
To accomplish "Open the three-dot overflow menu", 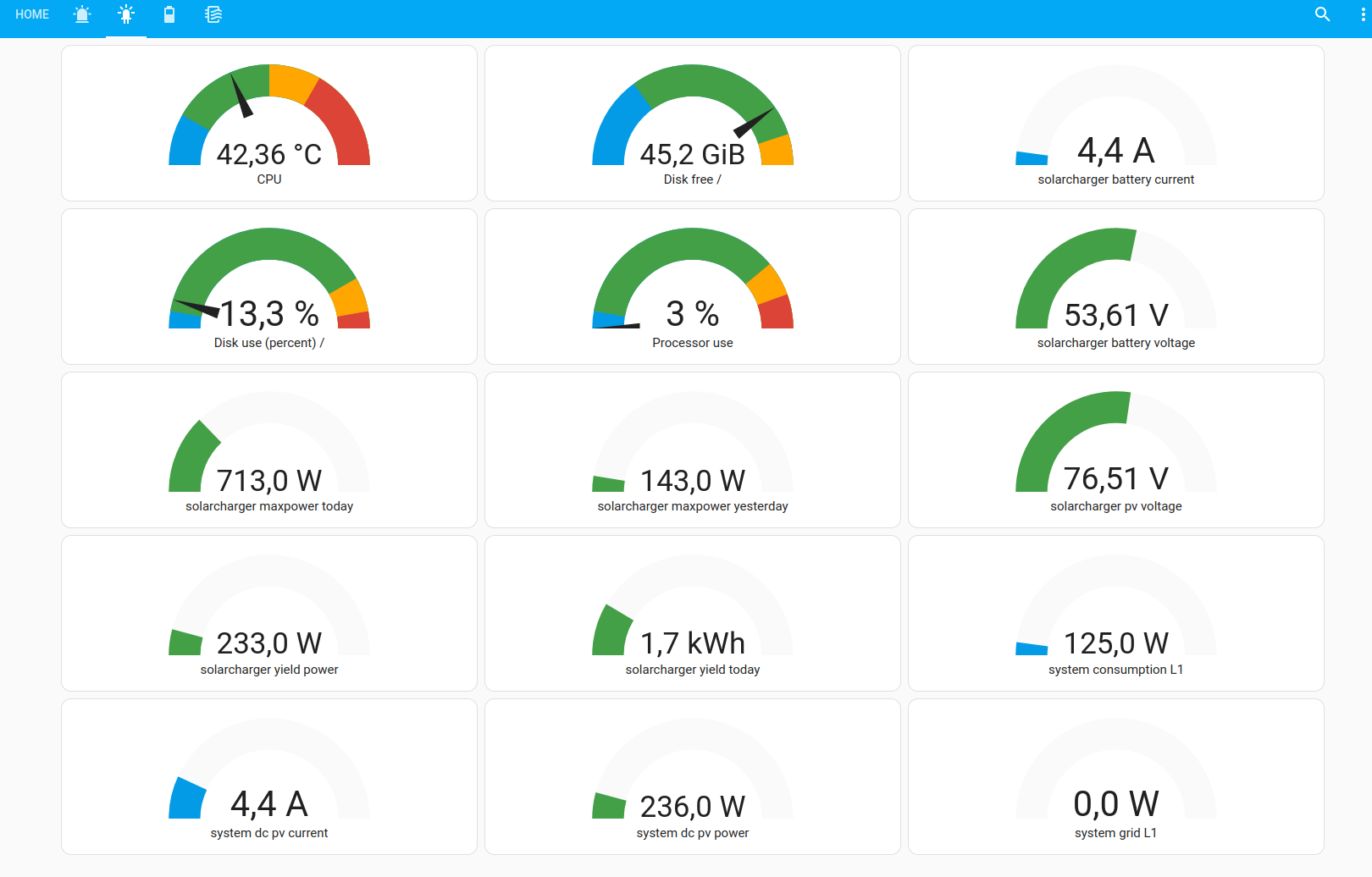I will (1363, 14).
